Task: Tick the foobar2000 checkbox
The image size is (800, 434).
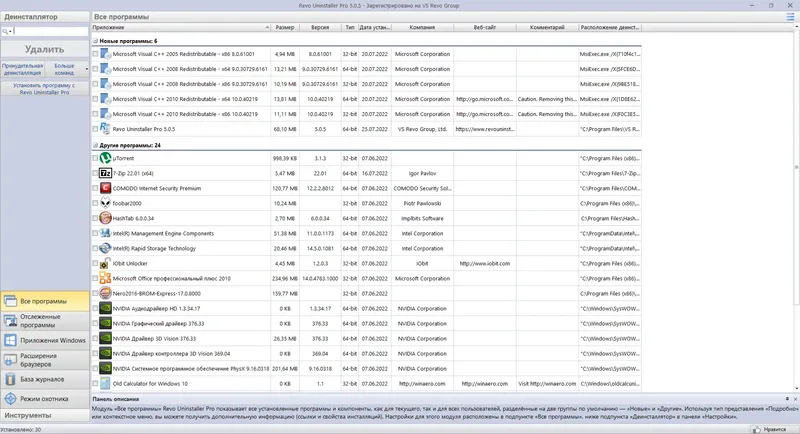Action: pos(95,203)
